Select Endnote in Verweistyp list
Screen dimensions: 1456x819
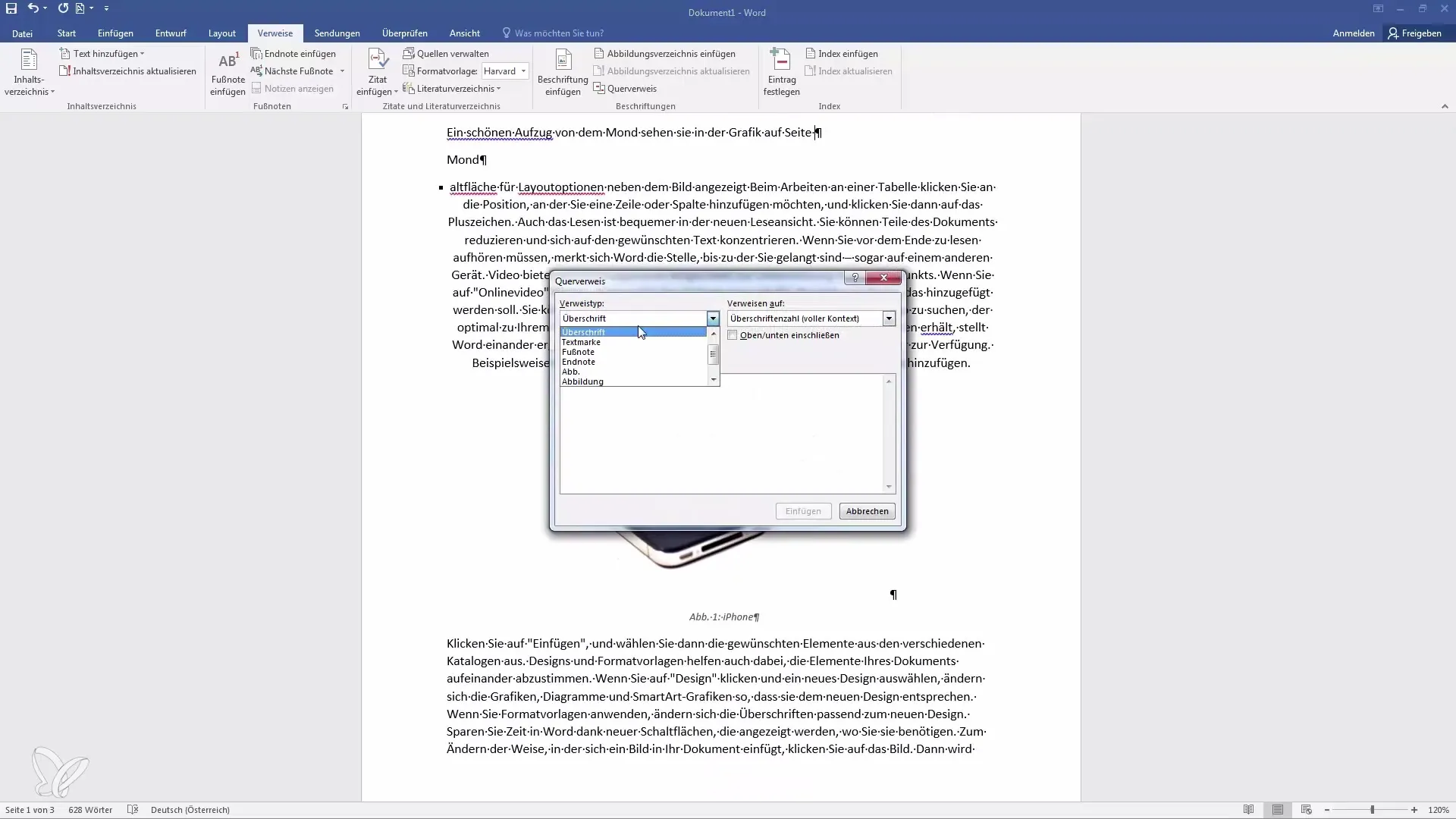[633, 362]
